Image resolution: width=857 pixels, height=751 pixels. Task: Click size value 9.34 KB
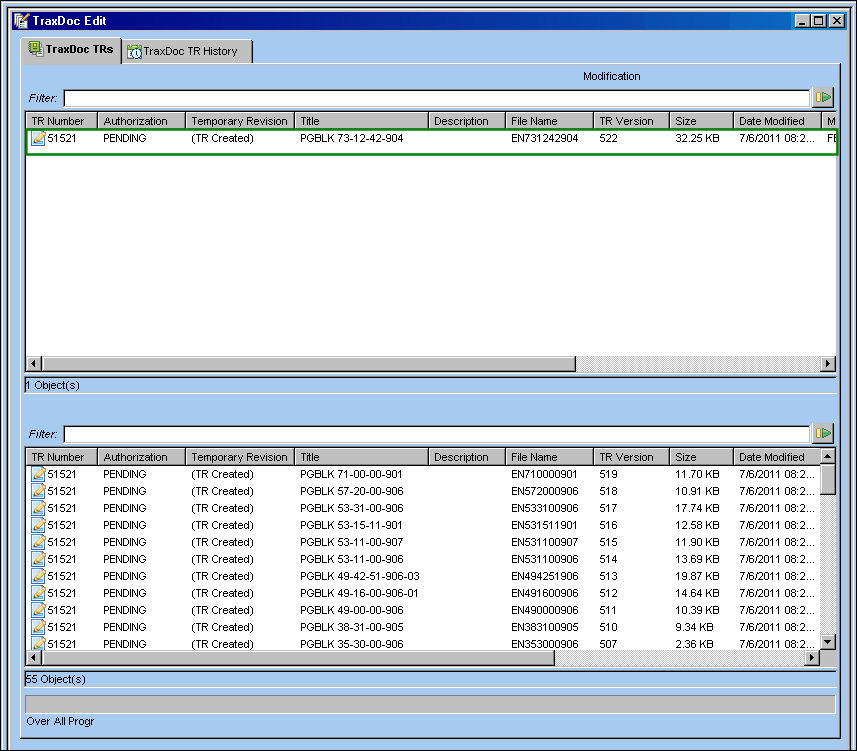pos(694,626)
